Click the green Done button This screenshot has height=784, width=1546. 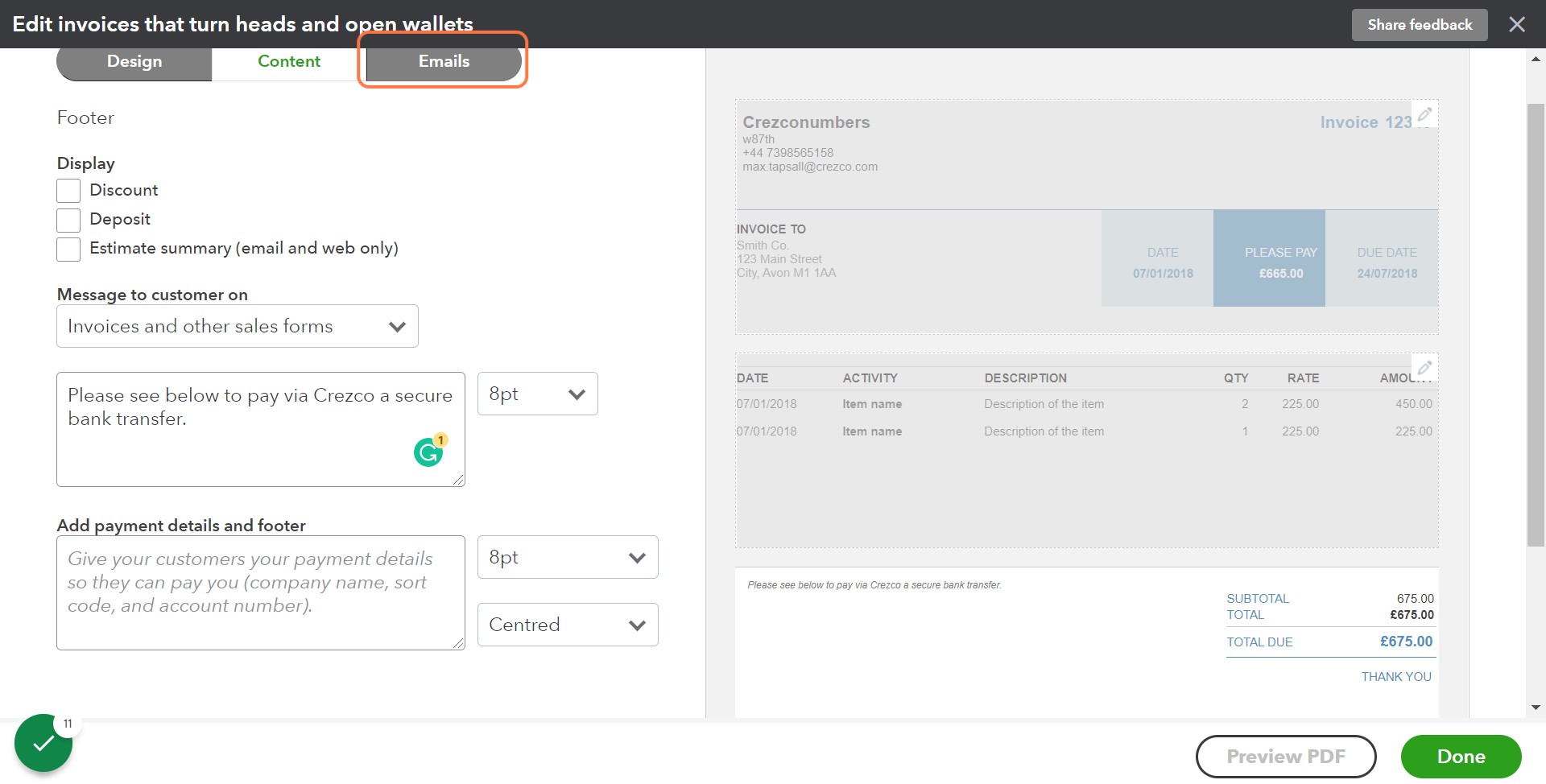click(1461, 757)
